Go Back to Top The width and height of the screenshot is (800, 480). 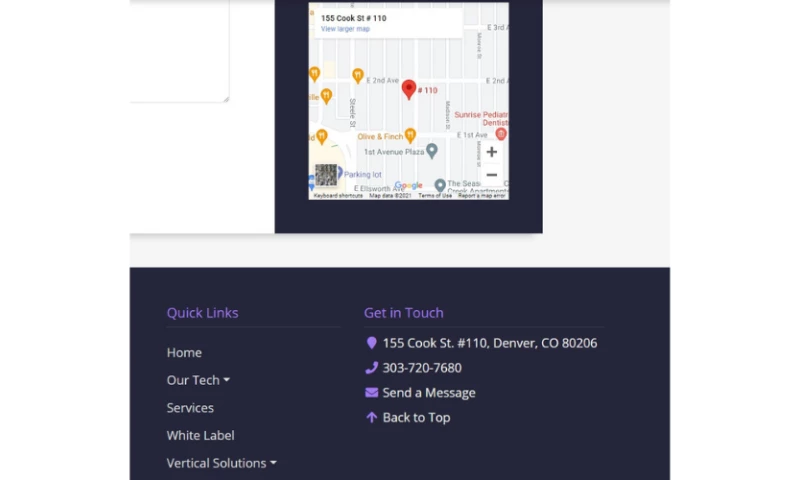[416, 417]
